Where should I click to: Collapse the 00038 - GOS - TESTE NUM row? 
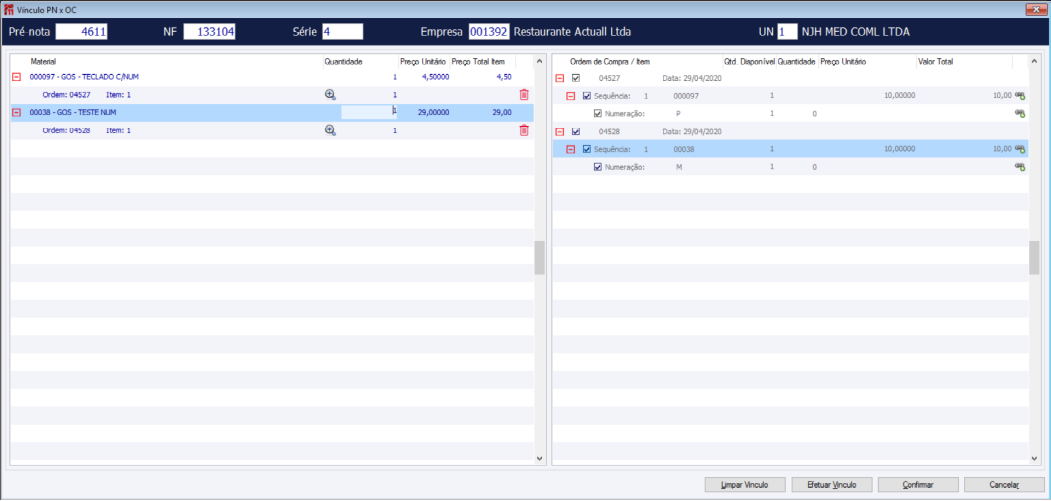coord(17,113)
